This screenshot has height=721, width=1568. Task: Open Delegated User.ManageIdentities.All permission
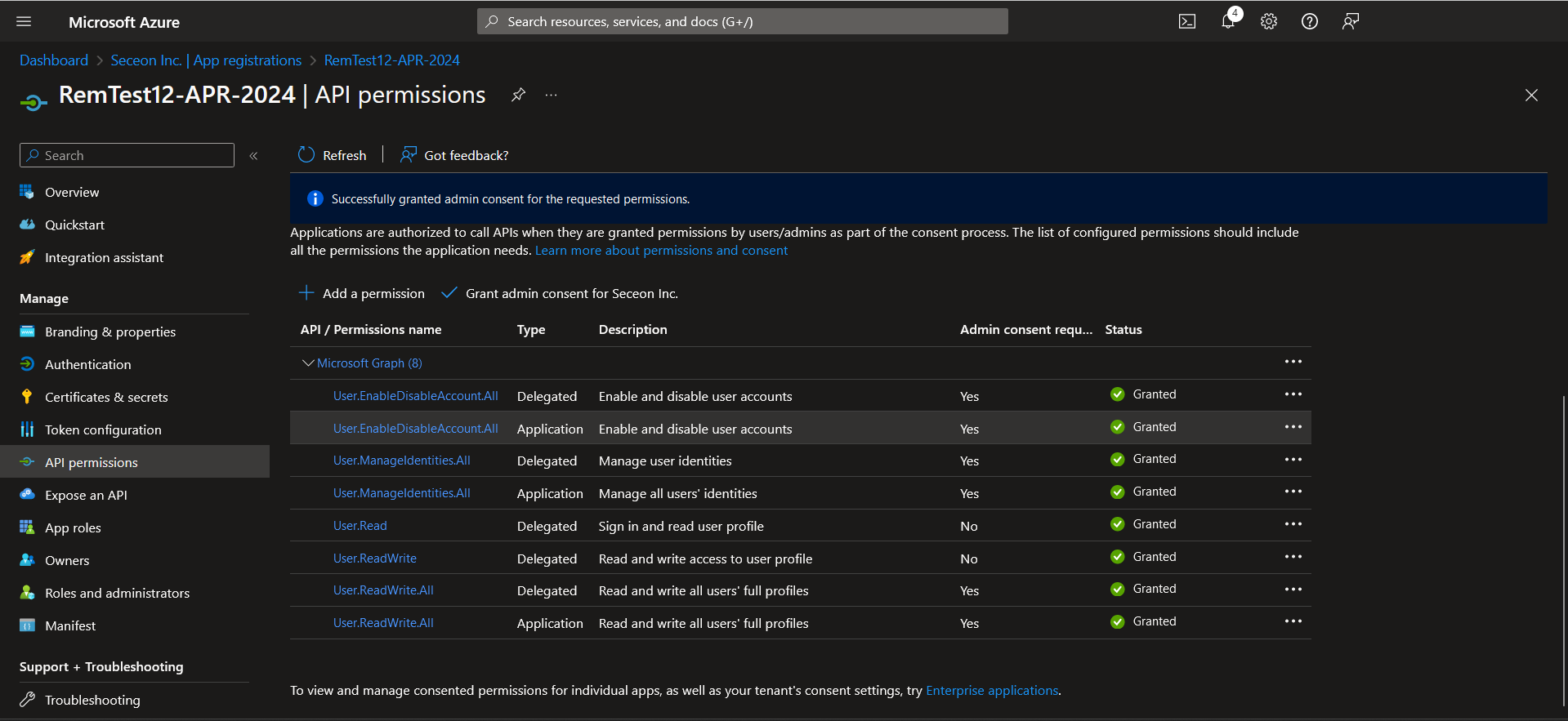pyautogui.click(x=401, y=461)
